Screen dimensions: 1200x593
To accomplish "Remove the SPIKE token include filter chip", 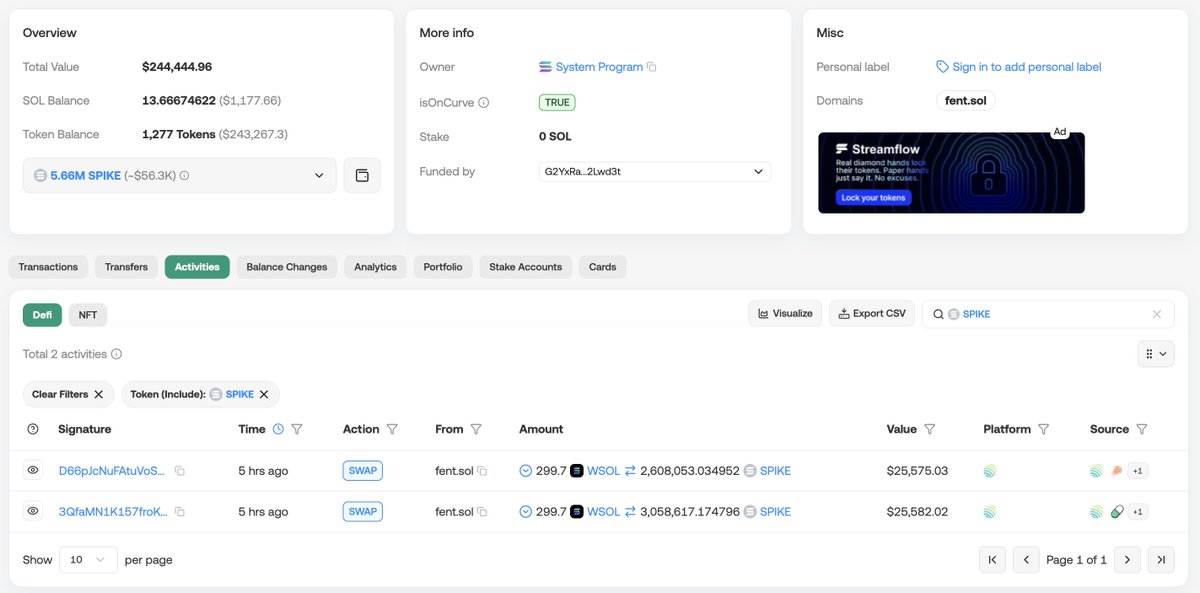I will coord(263,394).
